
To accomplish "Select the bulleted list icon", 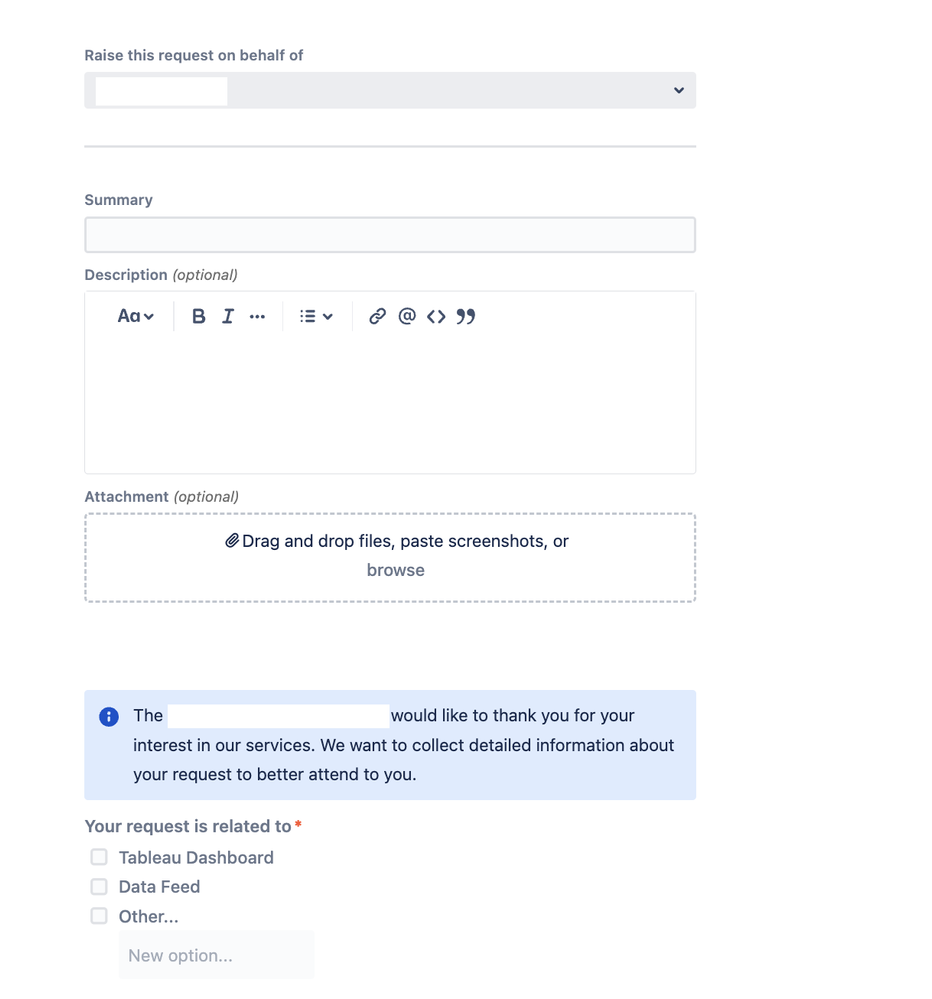I will point(308,316).
